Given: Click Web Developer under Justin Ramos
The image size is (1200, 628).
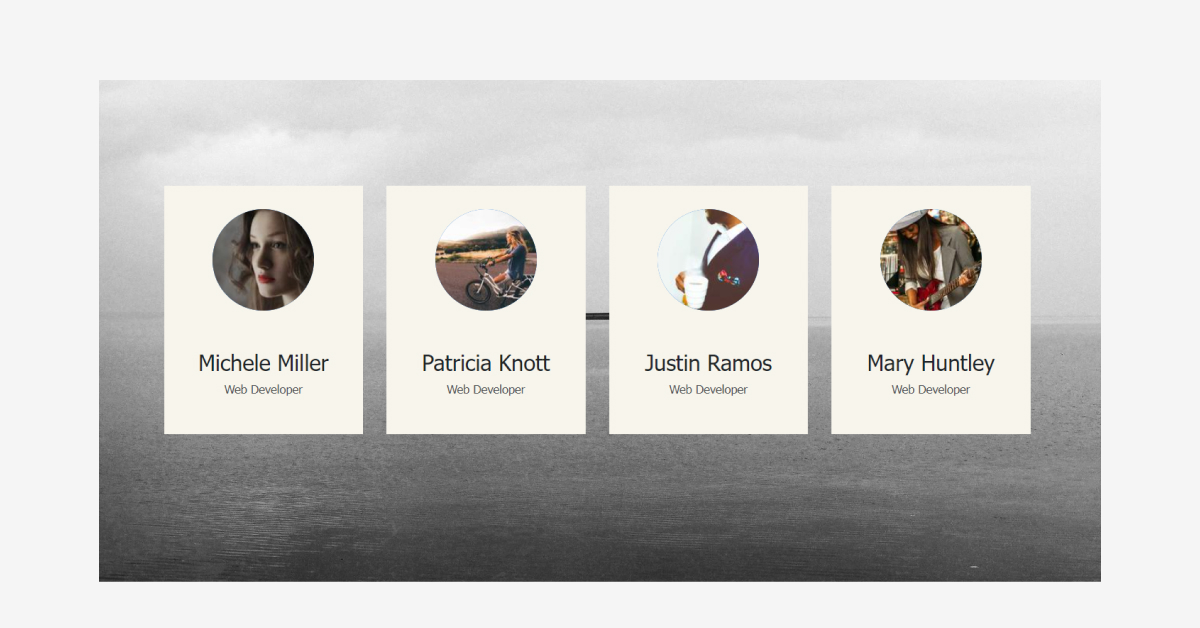Looking at the screenshot, I should pyautogui.click(x=708, y=389).
